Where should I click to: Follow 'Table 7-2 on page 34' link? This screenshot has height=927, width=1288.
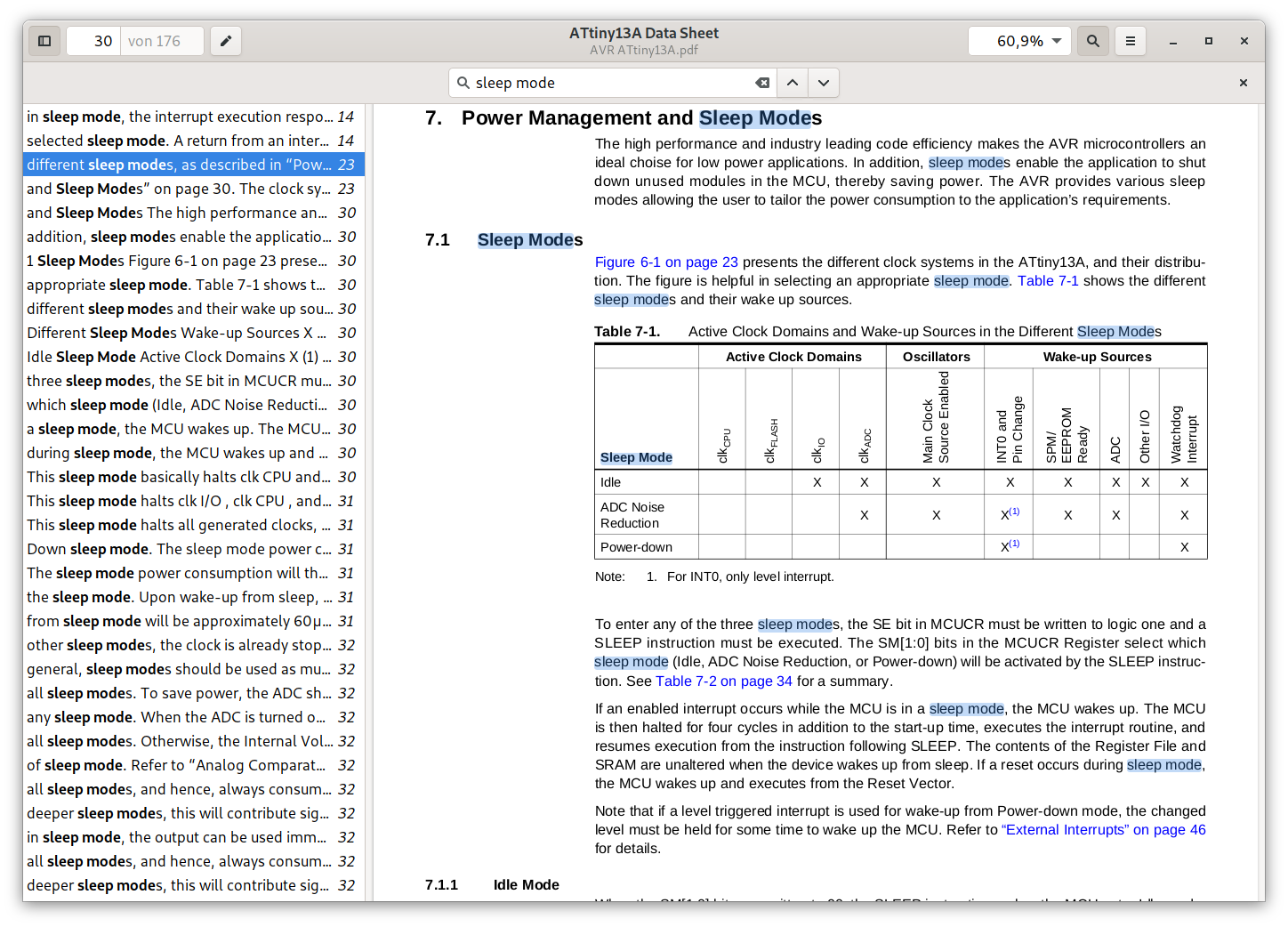click(724, 681)
